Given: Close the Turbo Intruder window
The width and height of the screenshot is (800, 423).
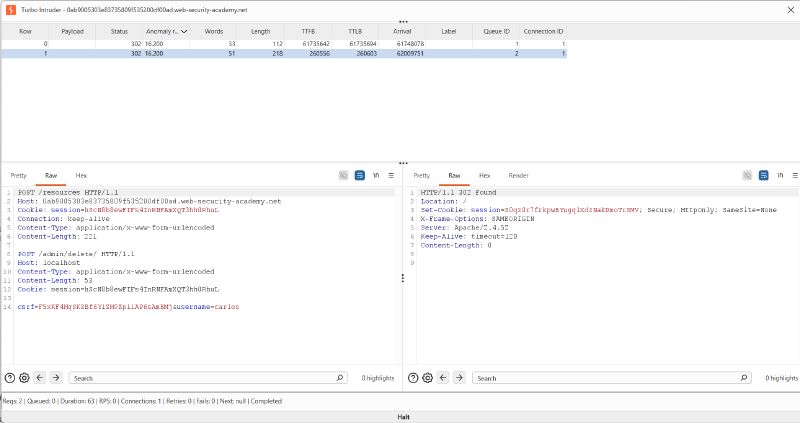Looking at the screenshot, I should (790, 10).
